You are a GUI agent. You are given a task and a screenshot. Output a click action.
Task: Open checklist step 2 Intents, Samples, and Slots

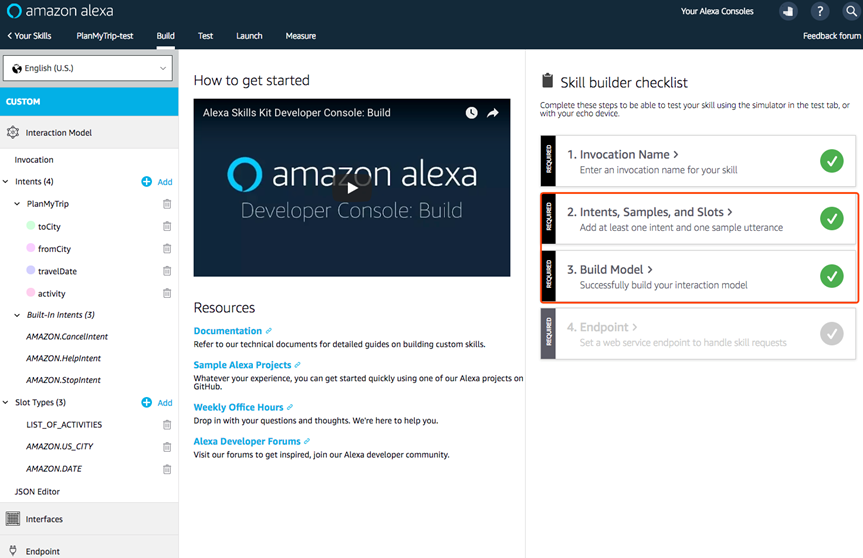click(x=698, y=219)
